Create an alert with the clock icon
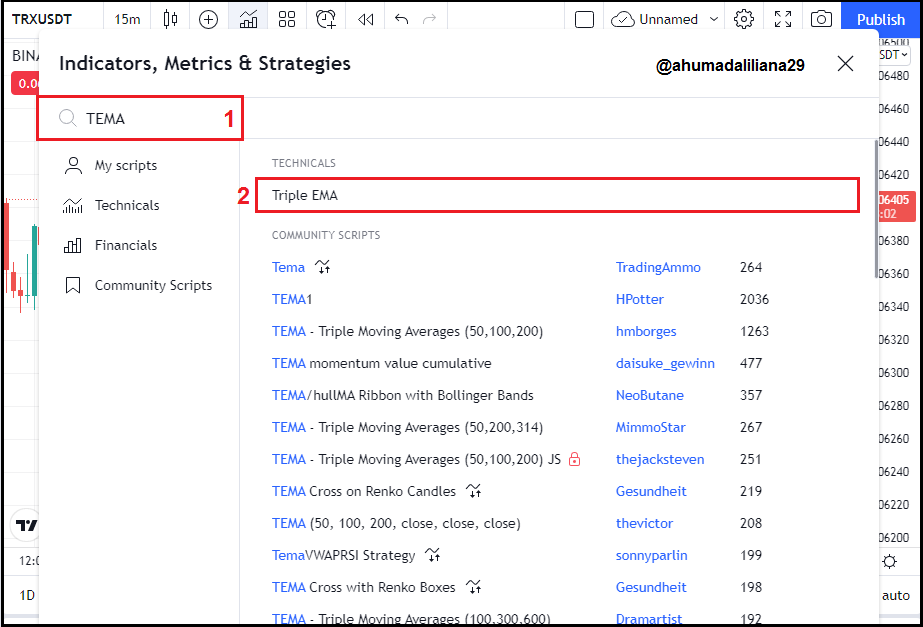Viewport: 923px width, 627px height. click(326, 19)
